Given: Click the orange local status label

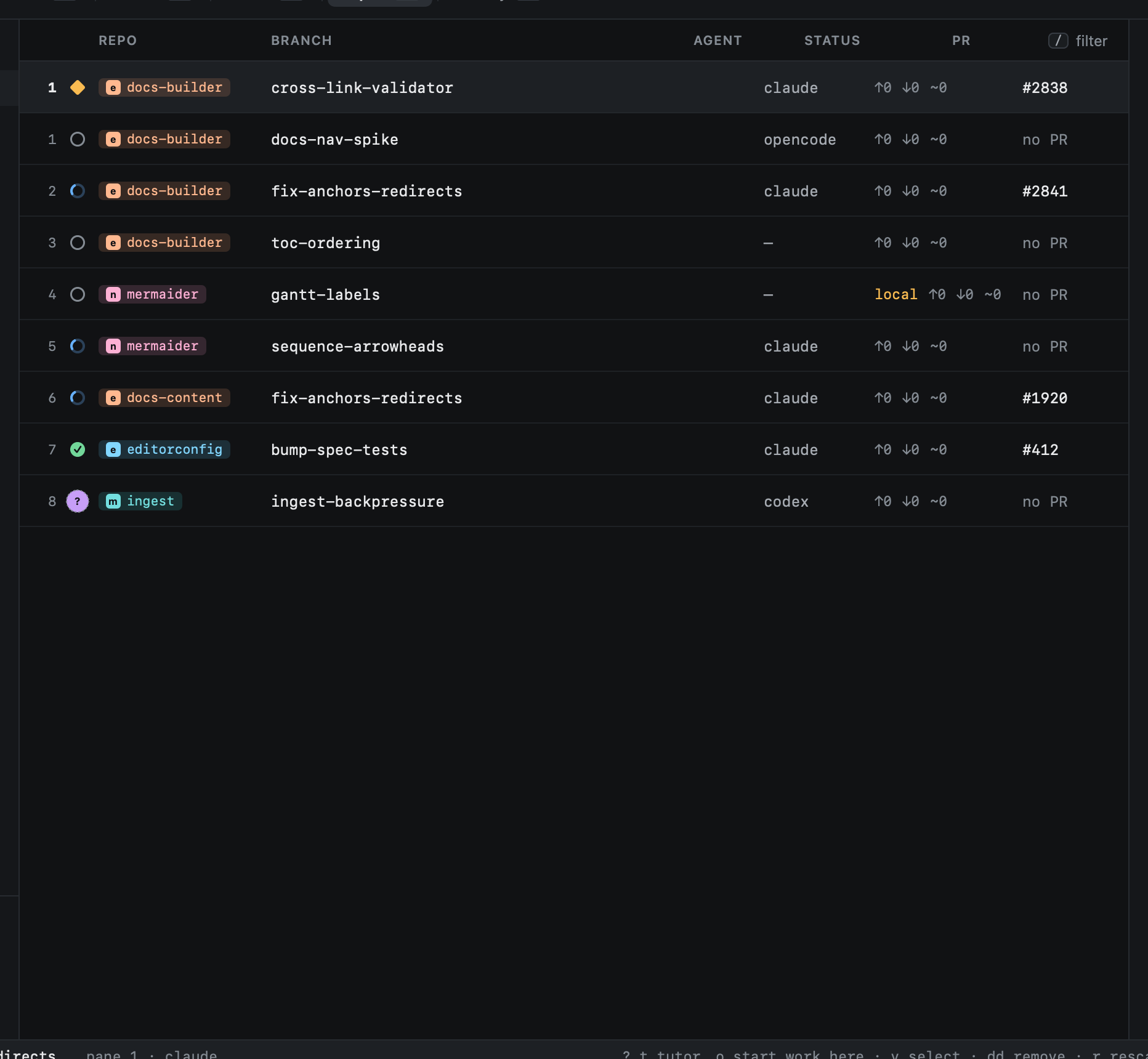Looking at the screenshot, I should click(896, 294).
